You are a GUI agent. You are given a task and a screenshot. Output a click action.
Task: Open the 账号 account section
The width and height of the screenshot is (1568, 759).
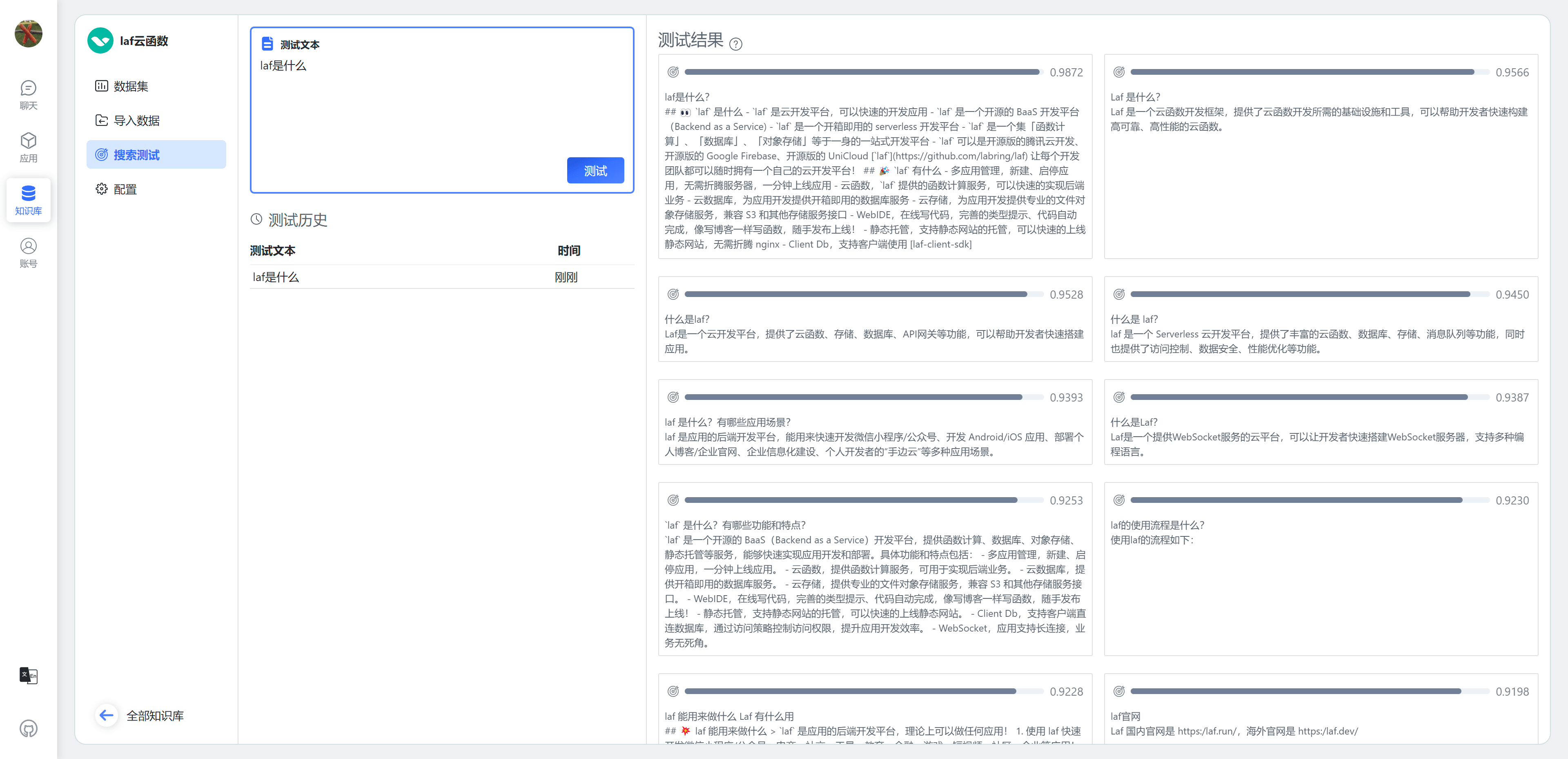point(28,252)
